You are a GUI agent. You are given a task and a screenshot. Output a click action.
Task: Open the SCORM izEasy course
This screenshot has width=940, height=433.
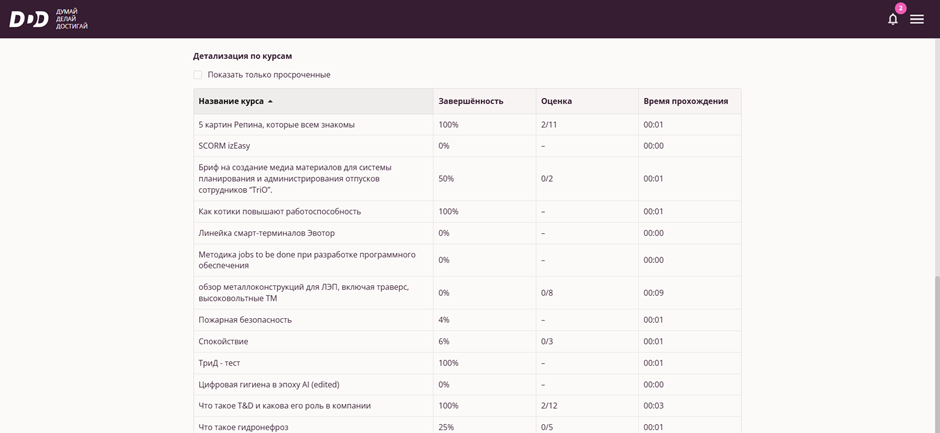coord(224,146)
